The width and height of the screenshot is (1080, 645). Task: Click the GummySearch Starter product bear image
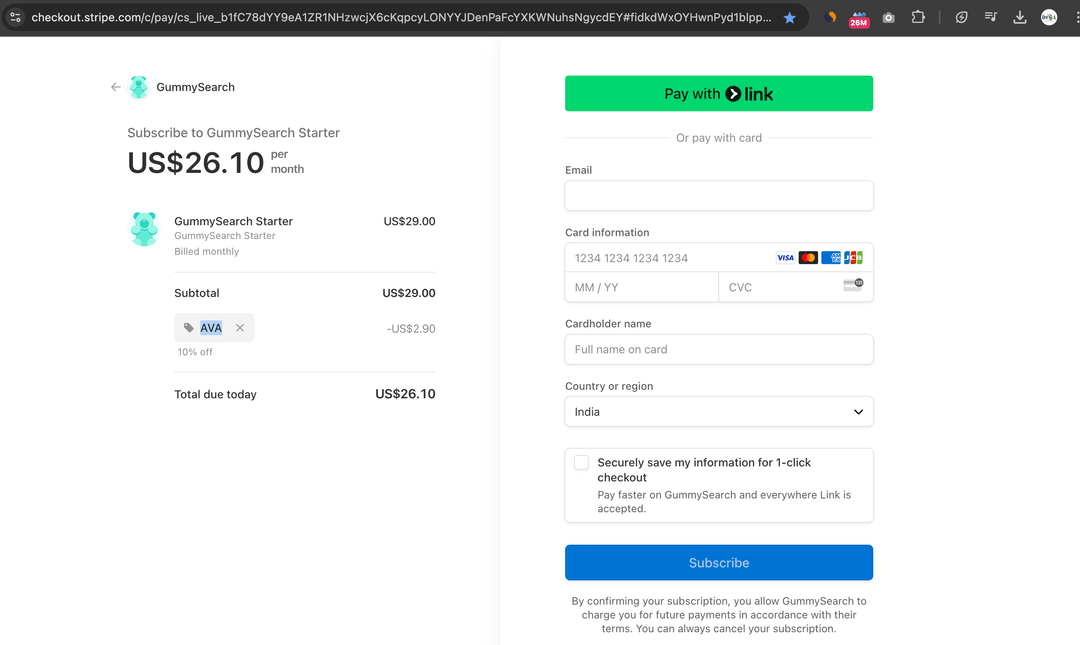pos(144,228)
